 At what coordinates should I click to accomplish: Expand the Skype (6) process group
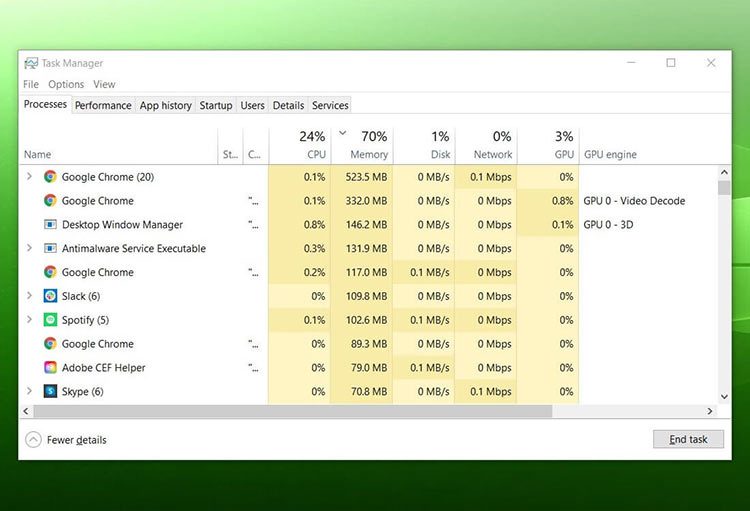pos(29,392)
